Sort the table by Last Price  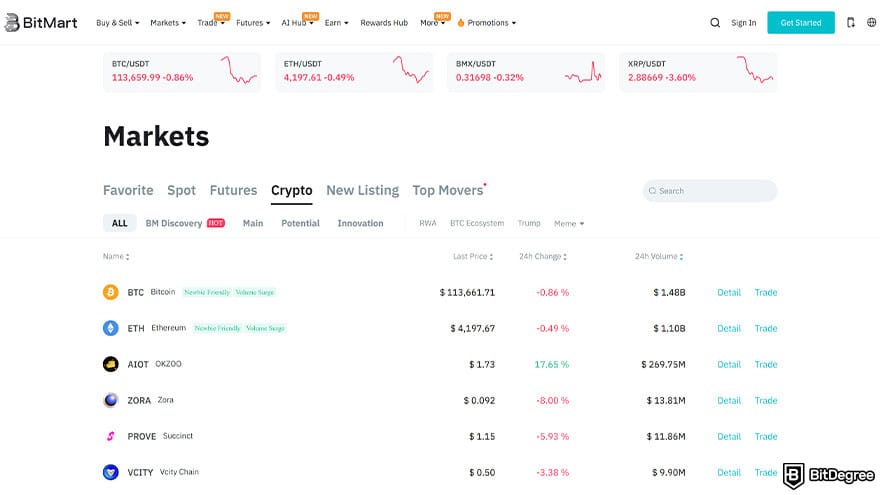473,256
